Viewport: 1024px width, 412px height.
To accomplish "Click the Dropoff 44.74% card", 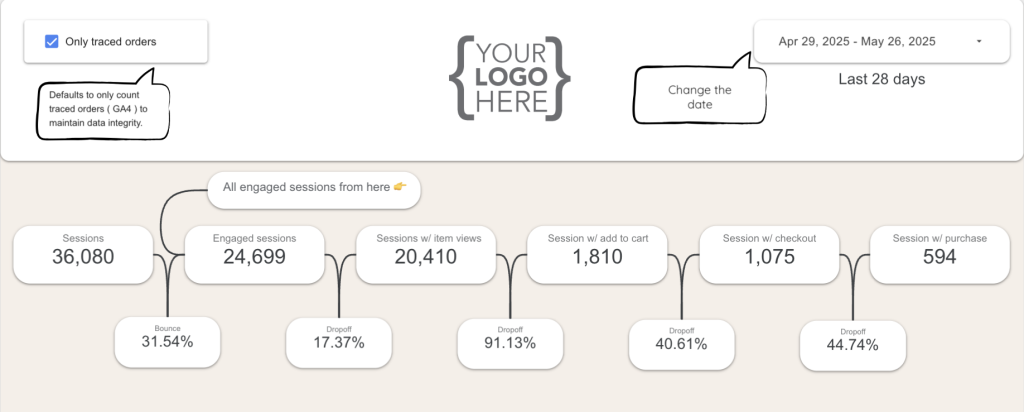I will pos(853,344).
